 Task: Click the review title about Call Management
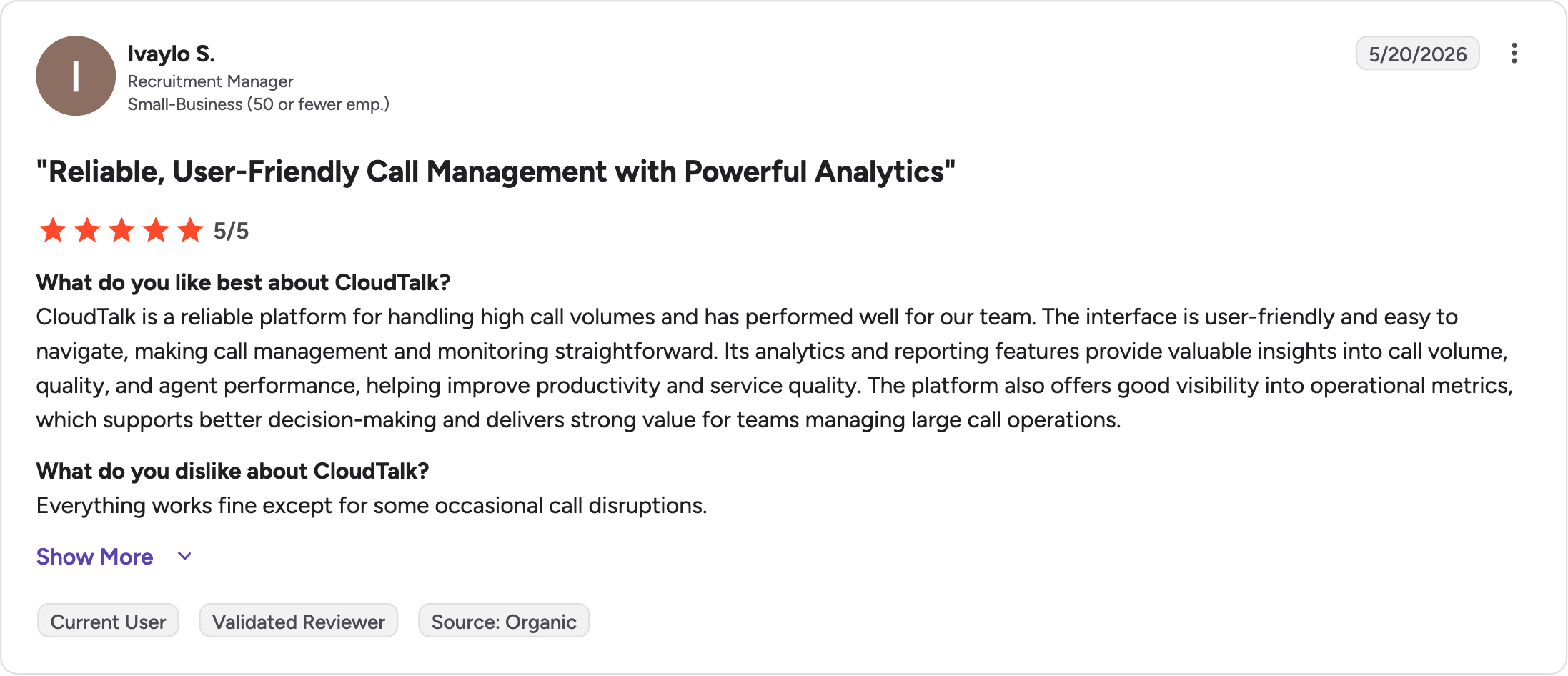coord(496,172)
